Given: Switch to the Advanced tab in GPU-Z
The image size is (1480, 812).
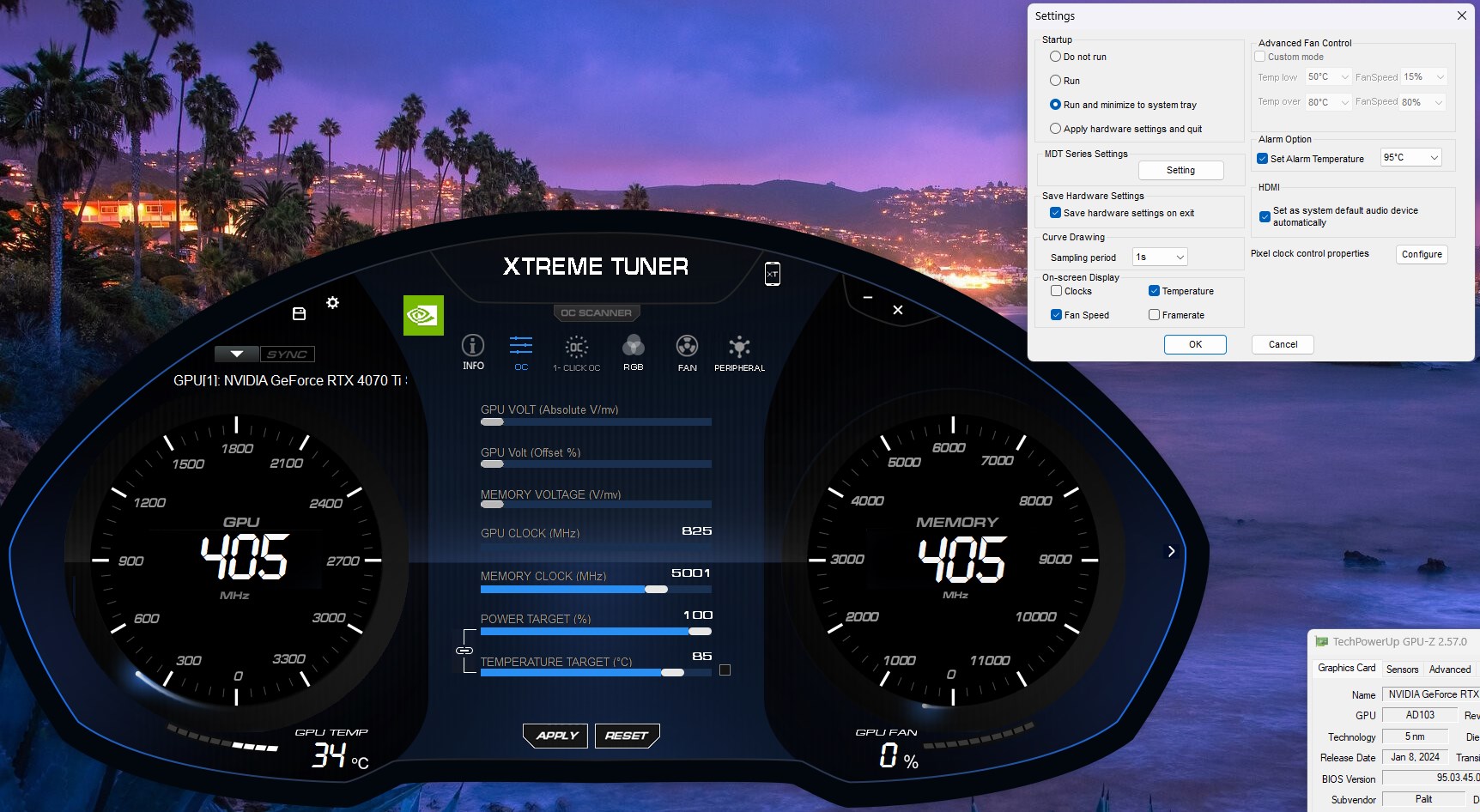Looking at the screenshot, I should coord(1450,670).
